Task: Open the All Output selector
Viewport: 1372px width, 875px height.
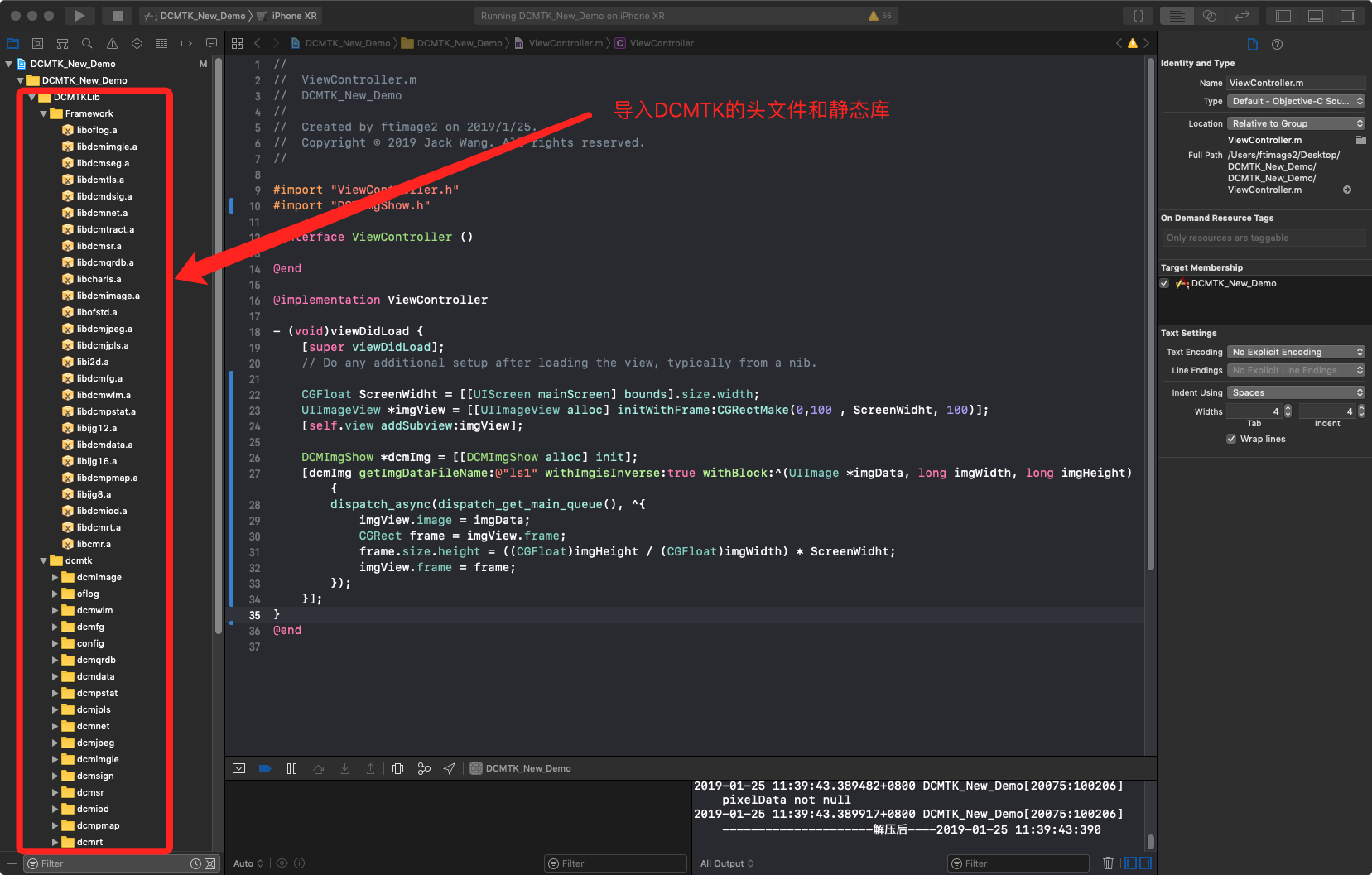Action: coord(727,863)
